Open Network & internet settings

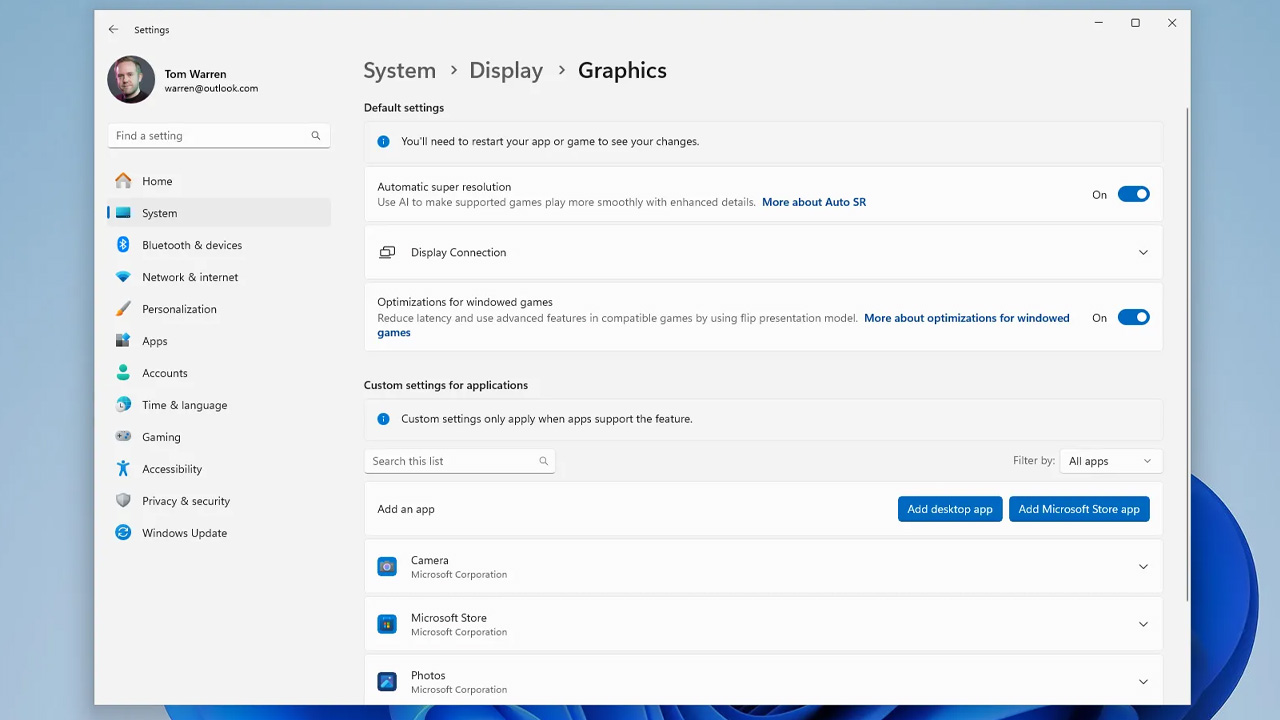pyautogui.click(x=219, y=277)
